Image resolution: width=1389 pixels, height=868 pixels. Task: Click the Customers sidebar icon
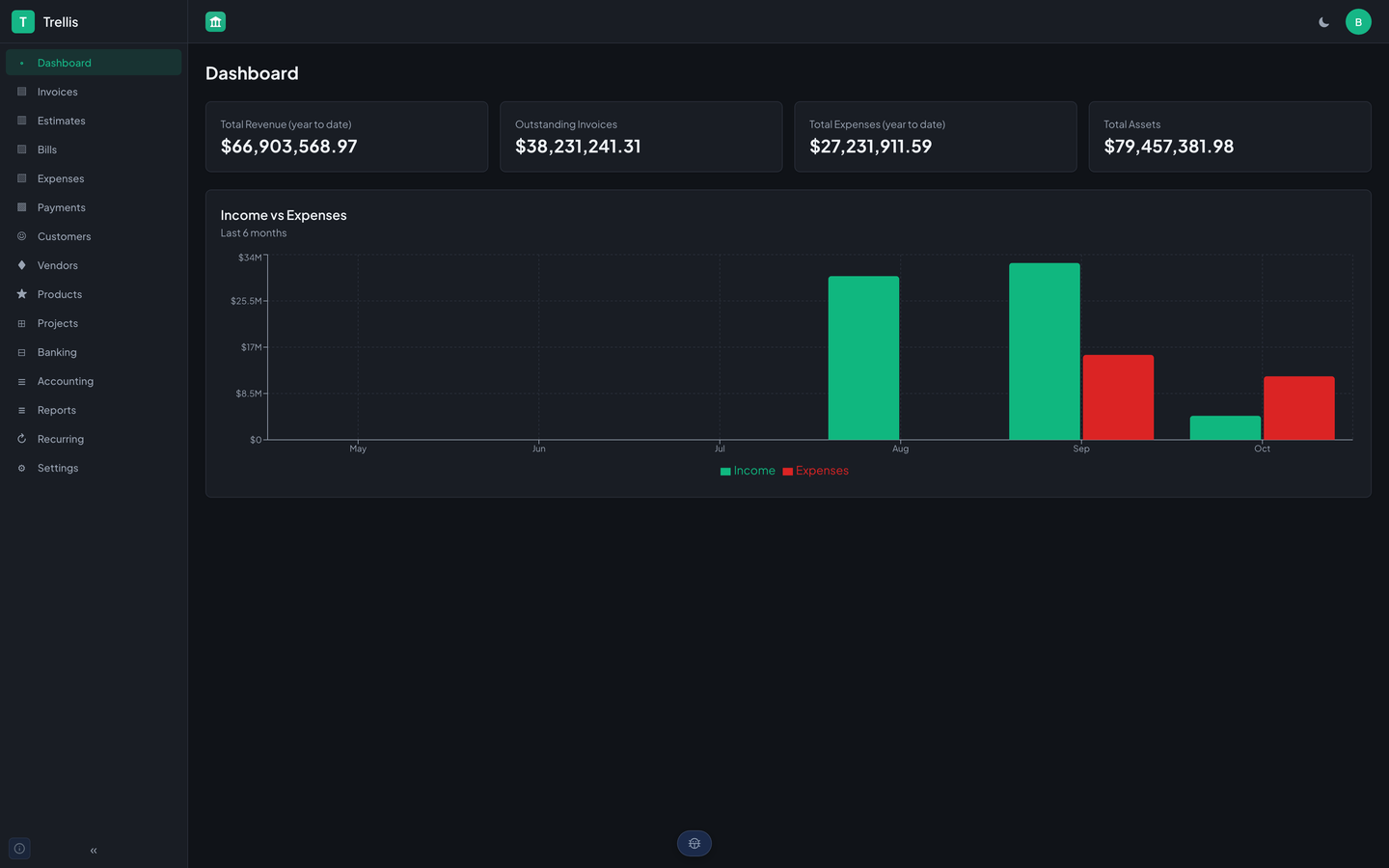pyautogui.click(x=21, y=236)
